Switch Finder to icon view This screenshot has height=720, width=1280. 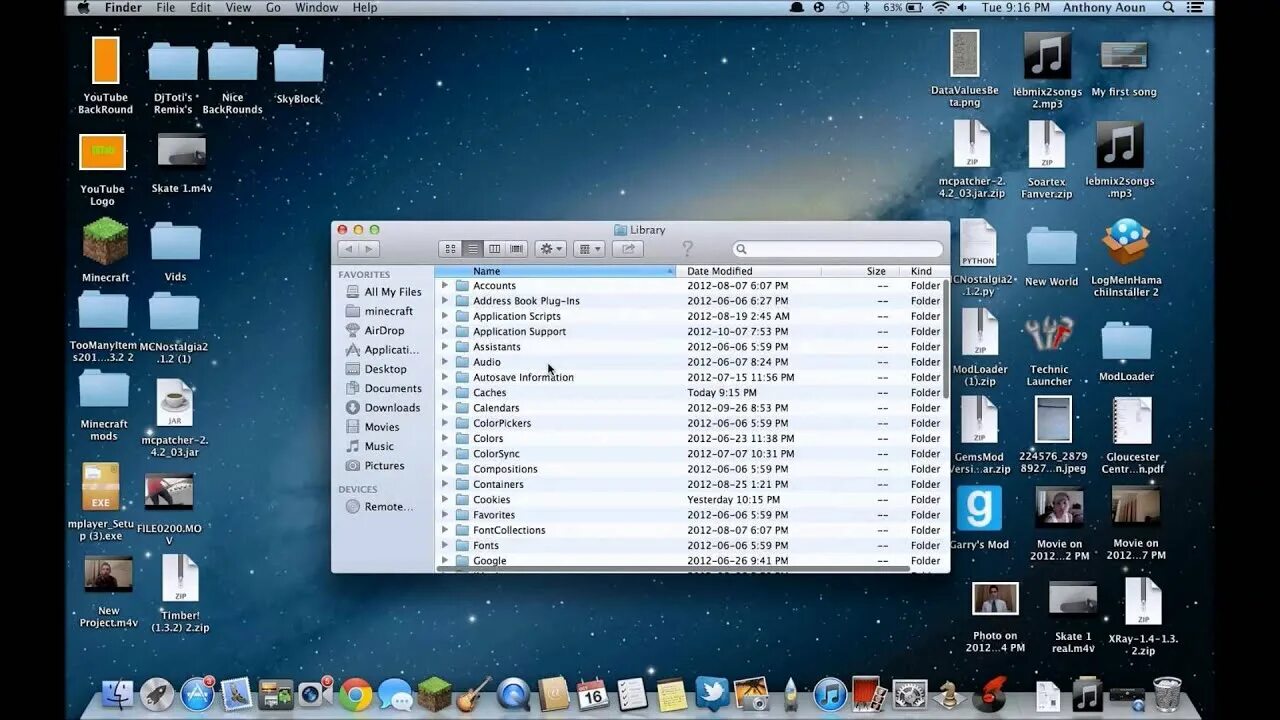point(451,249)
